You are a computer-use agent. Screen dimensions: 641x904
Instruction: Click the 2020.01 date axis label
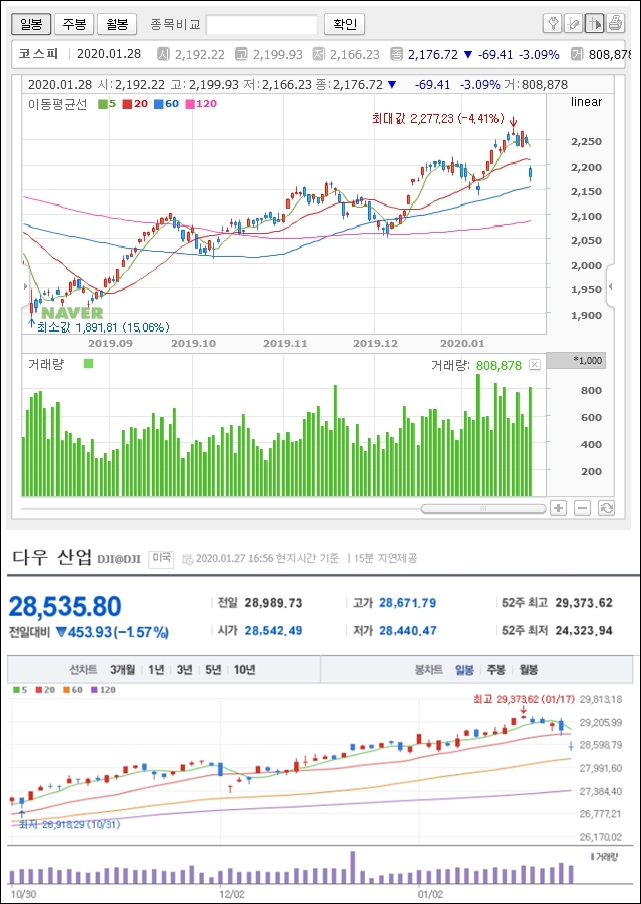point(462,343)
